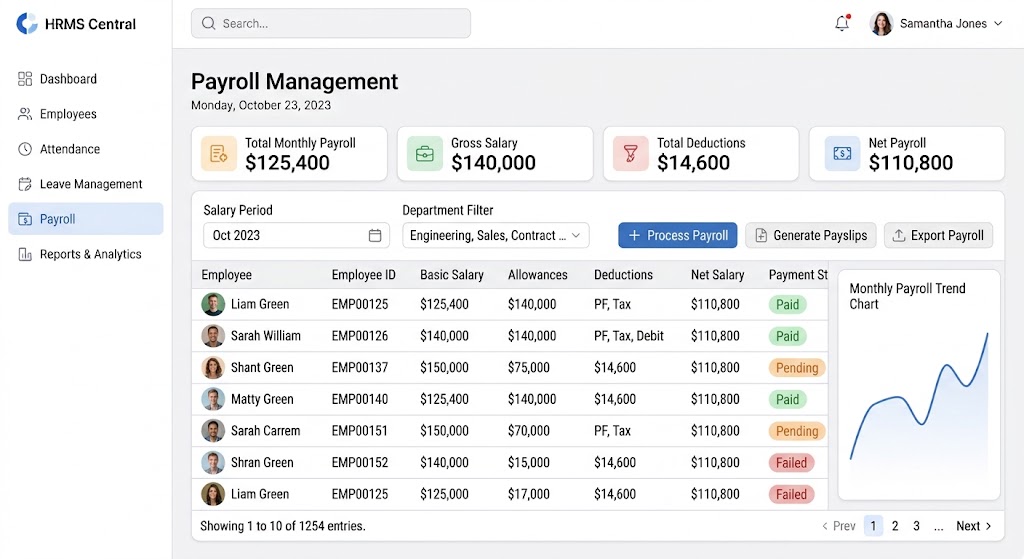The height and width of the screenshot is (559, 1024).
Task: Click the document icon on Generate Payslips
Action: (x=761, y=235)
